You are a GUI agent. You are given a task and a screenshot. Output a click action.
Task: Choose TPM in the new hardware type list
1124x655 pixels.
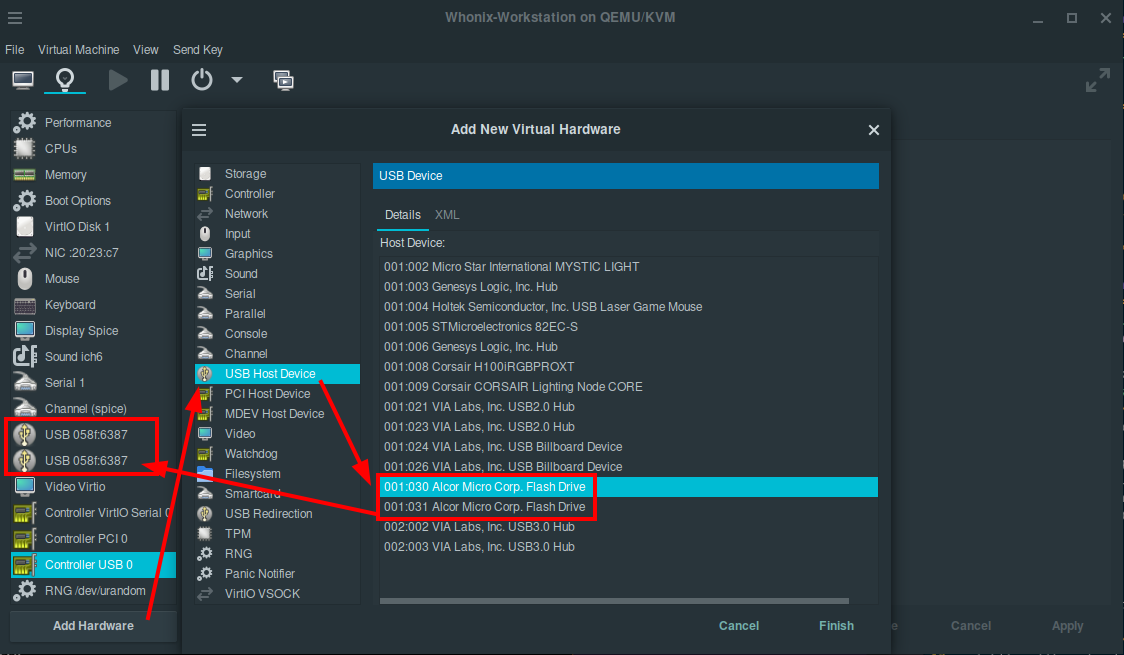coord(277,534)
